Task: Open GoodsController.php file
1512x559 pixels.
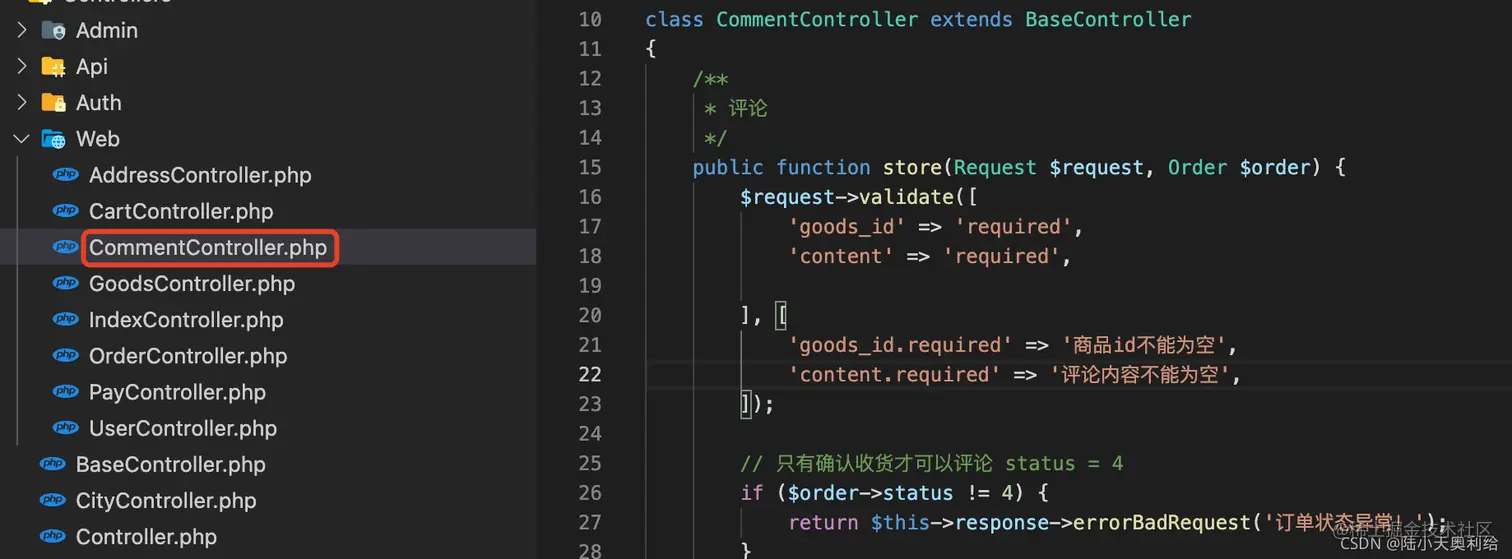Action: coord(192,283)
